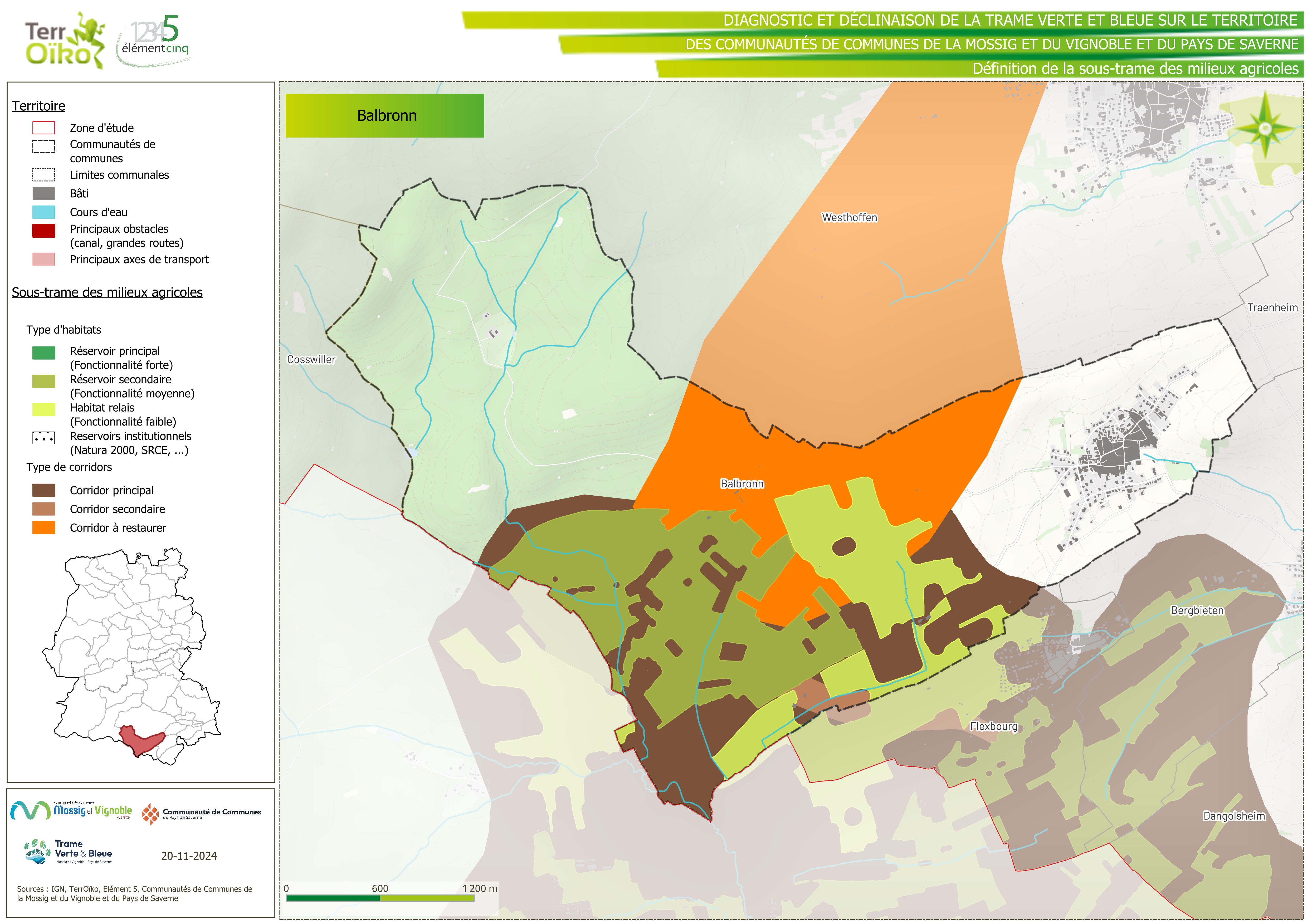Click the scale bar at 600 mark
Image resolution: width=1307 pixels, height=924 pixels.
coord(380,898)
